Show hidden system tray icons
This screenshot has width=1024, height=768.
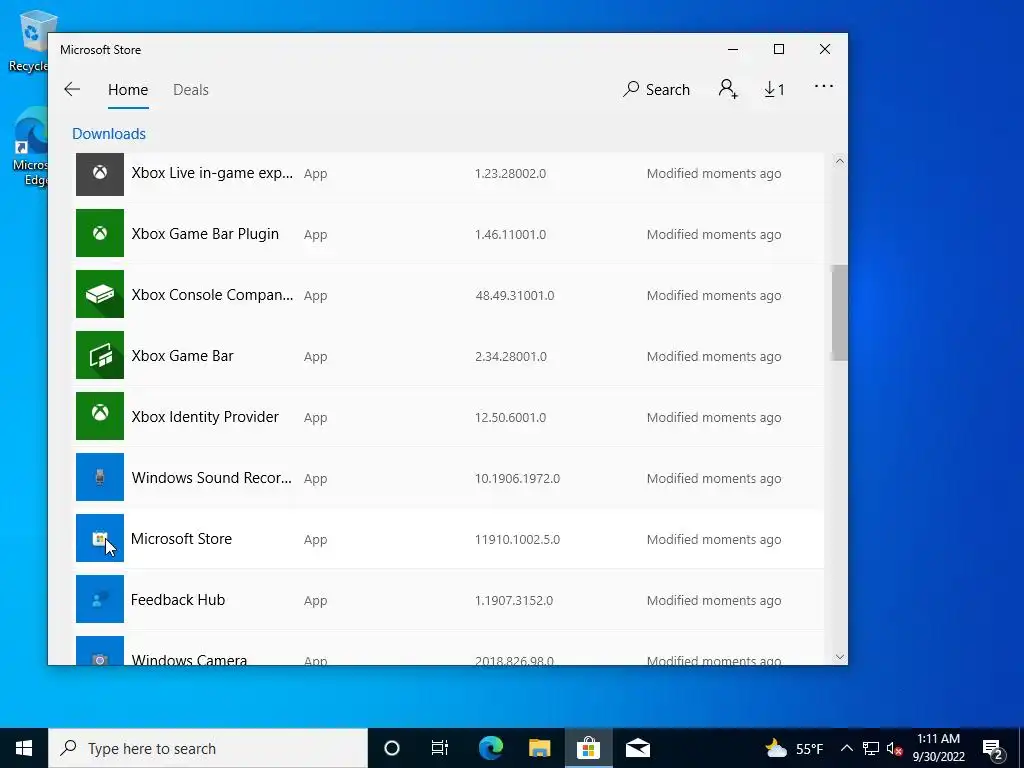(x=846, y=748)
